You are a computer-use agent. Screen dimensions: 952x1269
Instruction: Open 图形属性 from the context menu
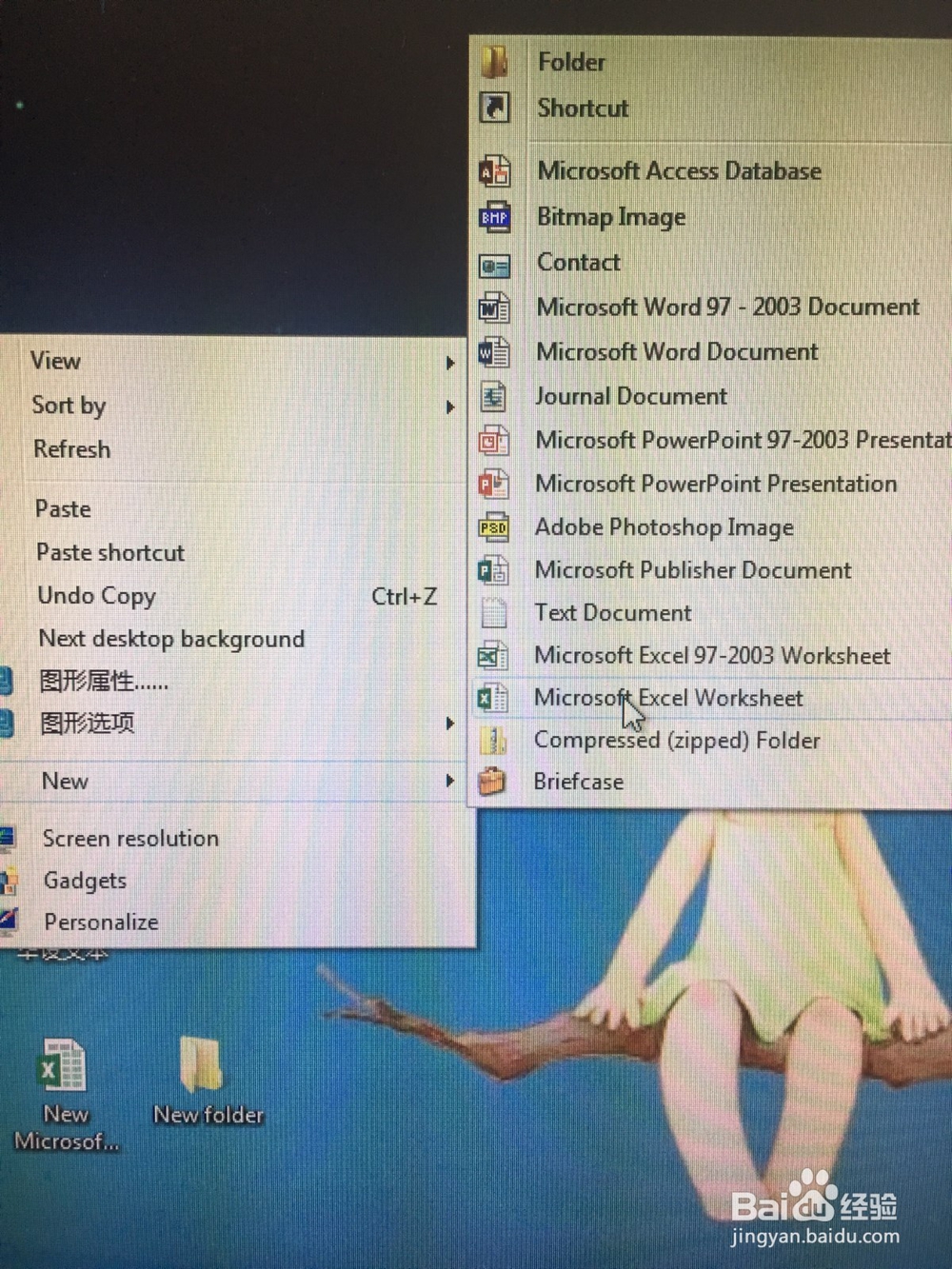[x=104, y=682]
